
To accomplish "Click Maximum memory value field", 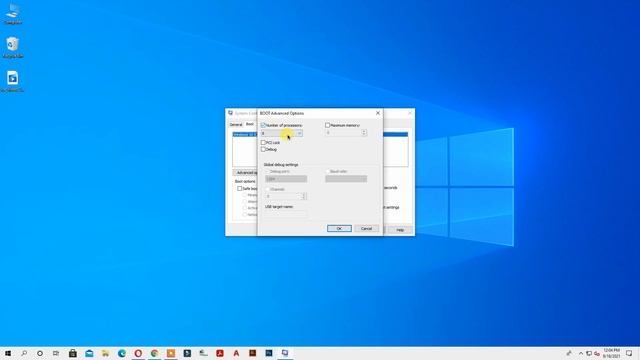I will [x=343, y=133].
